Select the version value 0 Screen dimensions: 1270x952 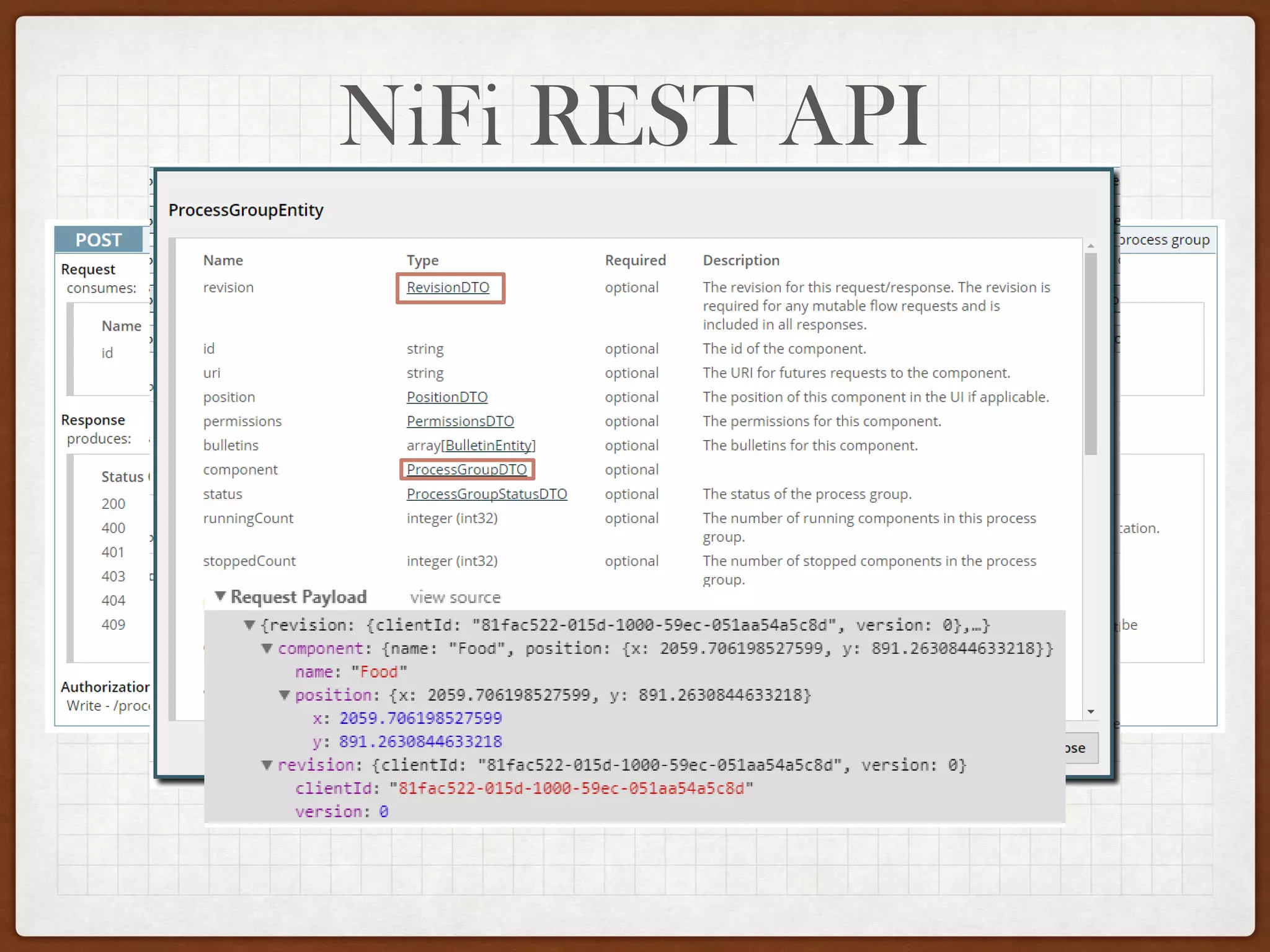[x=384, y=812]
